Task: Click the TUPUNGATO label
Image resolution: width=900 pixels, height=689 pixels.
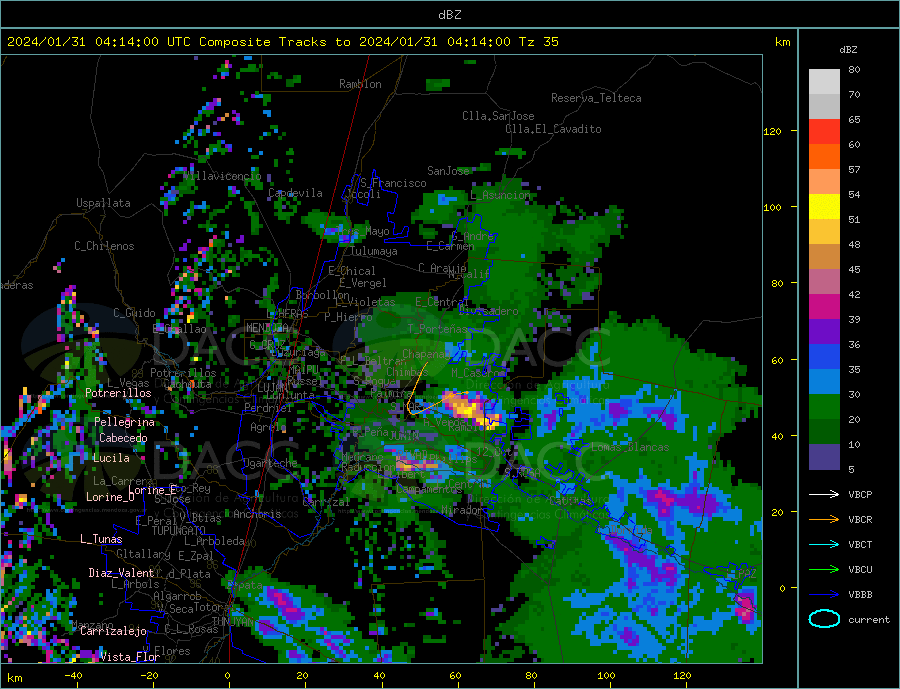Action: coord(178,531)
